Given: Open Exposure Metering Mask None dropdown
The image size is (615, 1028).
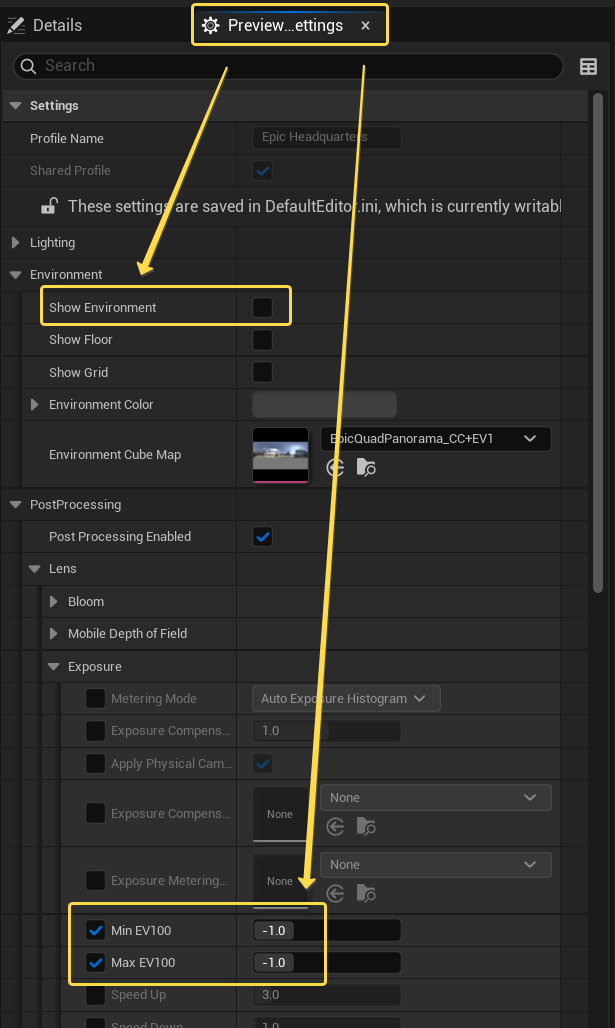Looking at the screenshot, I should (x=435, y=865).
